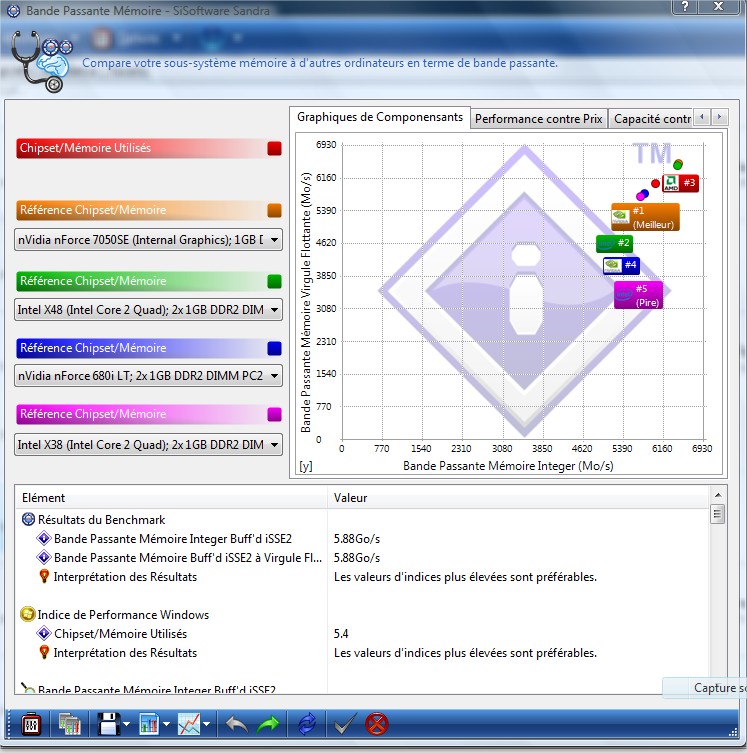
Task: Click the stethoscope brain module icon
Action: click(x=42, y=61)
